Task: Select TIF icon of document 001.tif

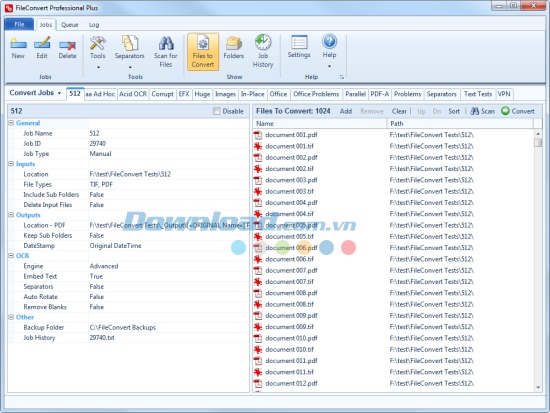Action: (258, 146)
